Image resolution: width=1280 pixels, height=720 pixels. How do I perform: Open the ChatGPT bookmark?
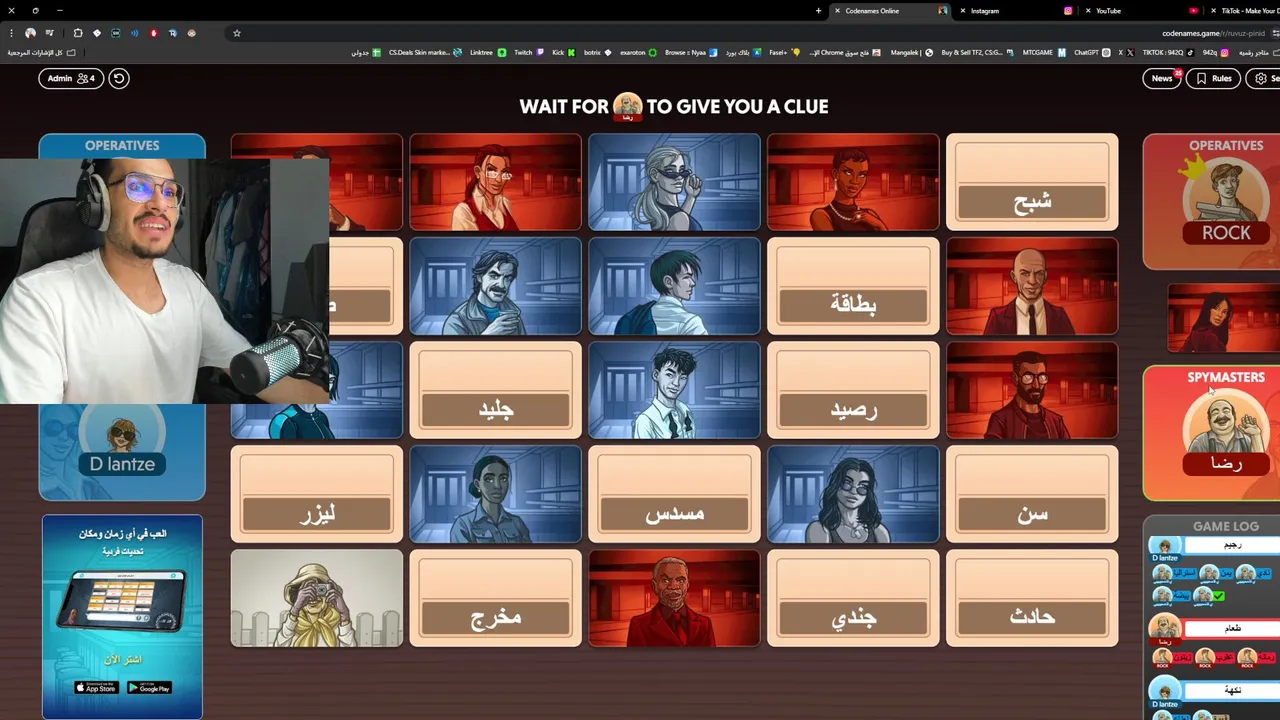[1091, 52]
